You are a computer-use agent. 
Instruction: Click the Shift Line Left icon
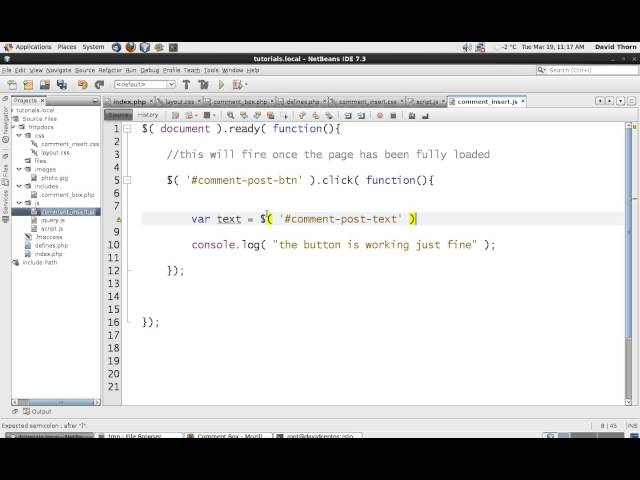click(348, 116)
